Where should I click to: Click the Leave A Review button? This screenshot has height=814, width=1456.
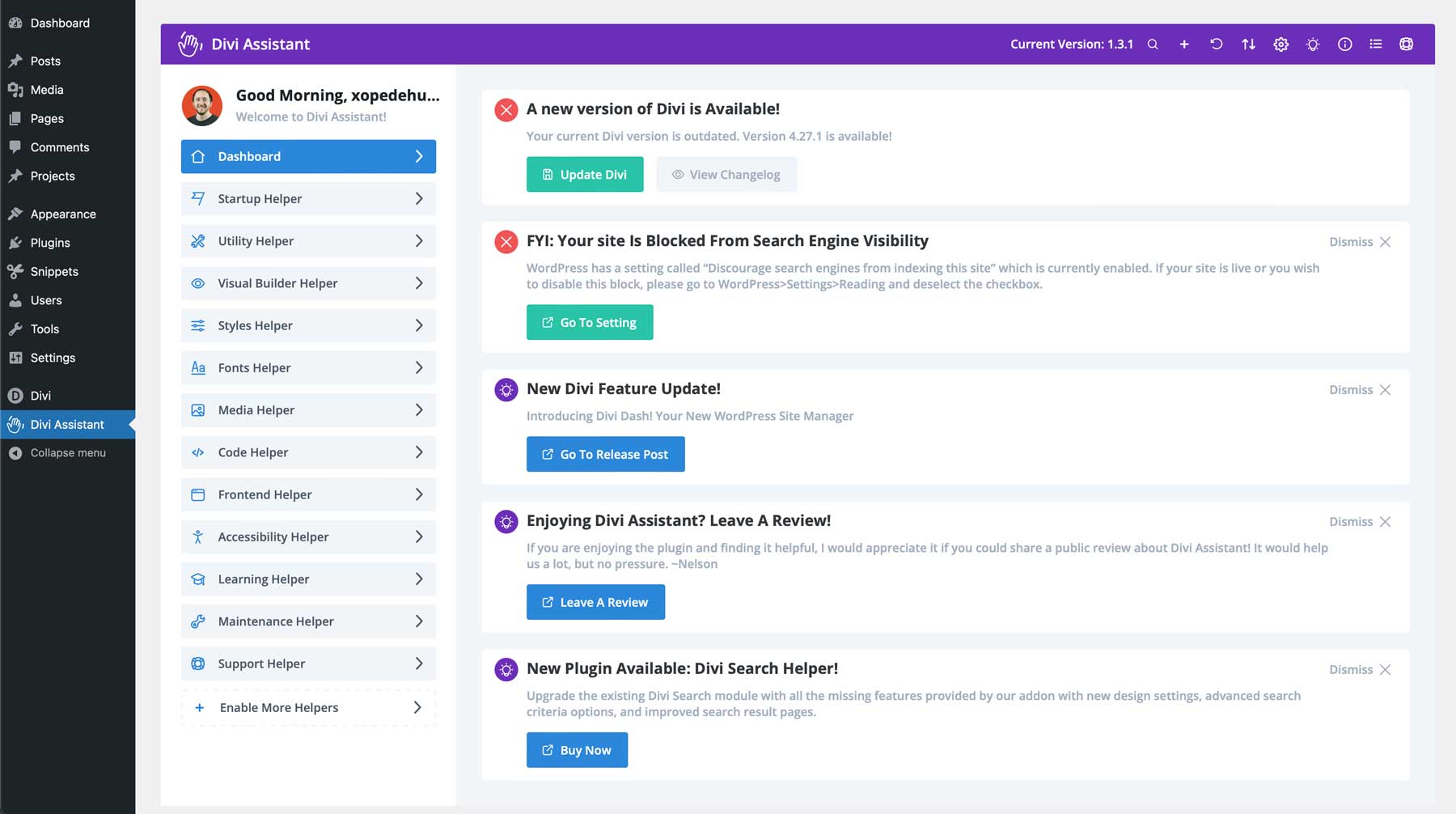coord(595,602)
